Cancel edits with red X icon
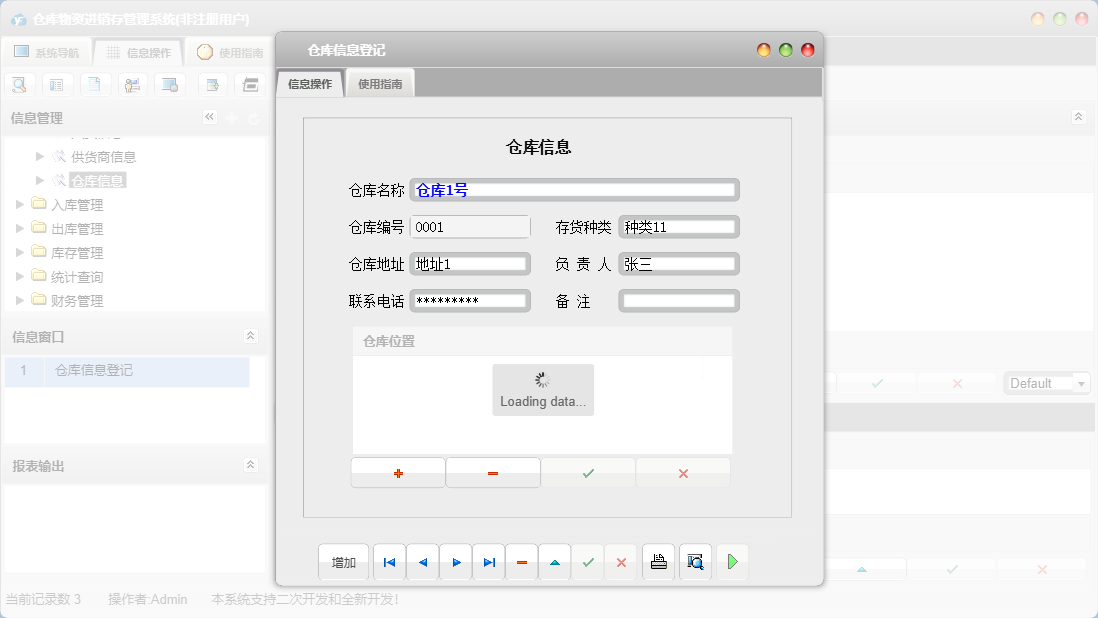The height and width of the screenshot is (618, 1098). 620,561
